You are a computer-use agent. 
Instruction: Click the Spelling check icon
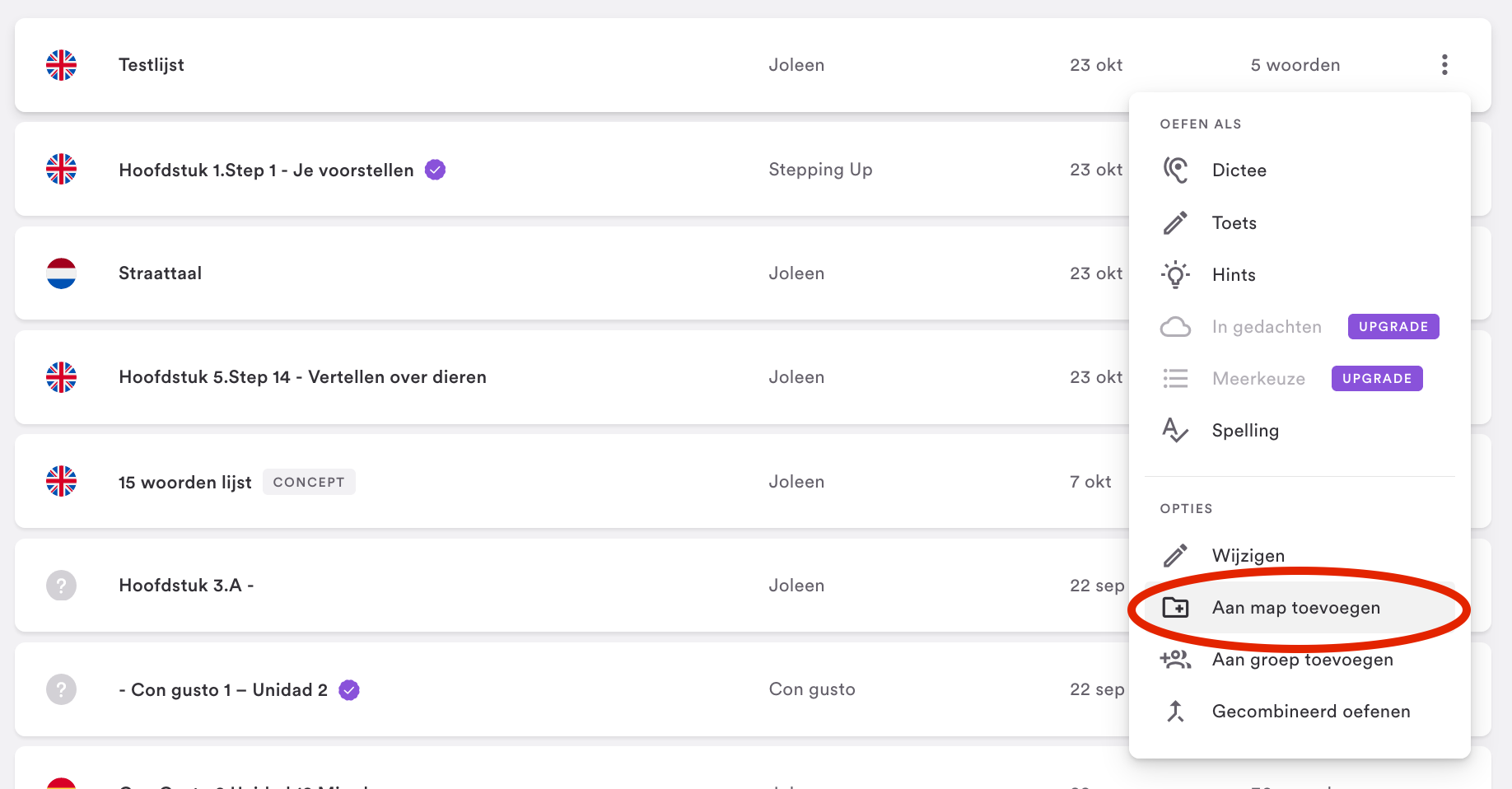(x=1175, y=430)
